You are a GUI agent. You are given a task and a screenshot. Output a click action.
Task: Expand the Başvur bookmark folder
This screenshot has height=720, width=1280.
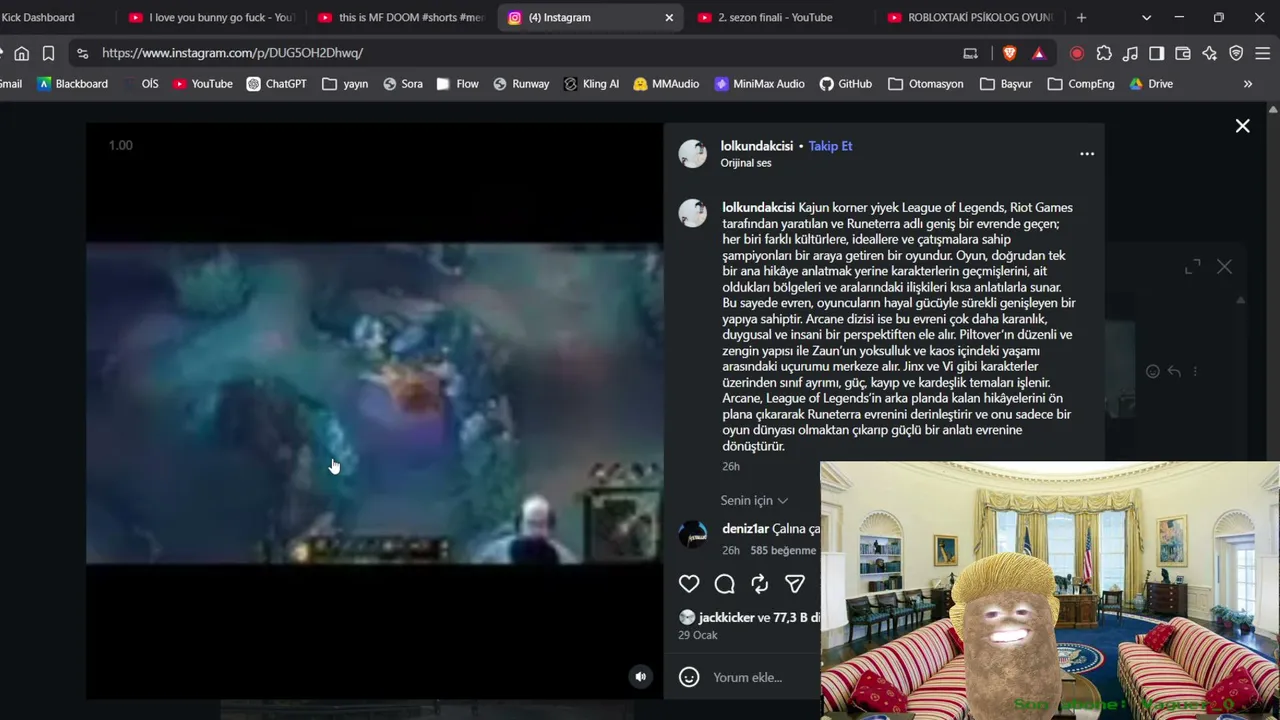click(1006, 84)
